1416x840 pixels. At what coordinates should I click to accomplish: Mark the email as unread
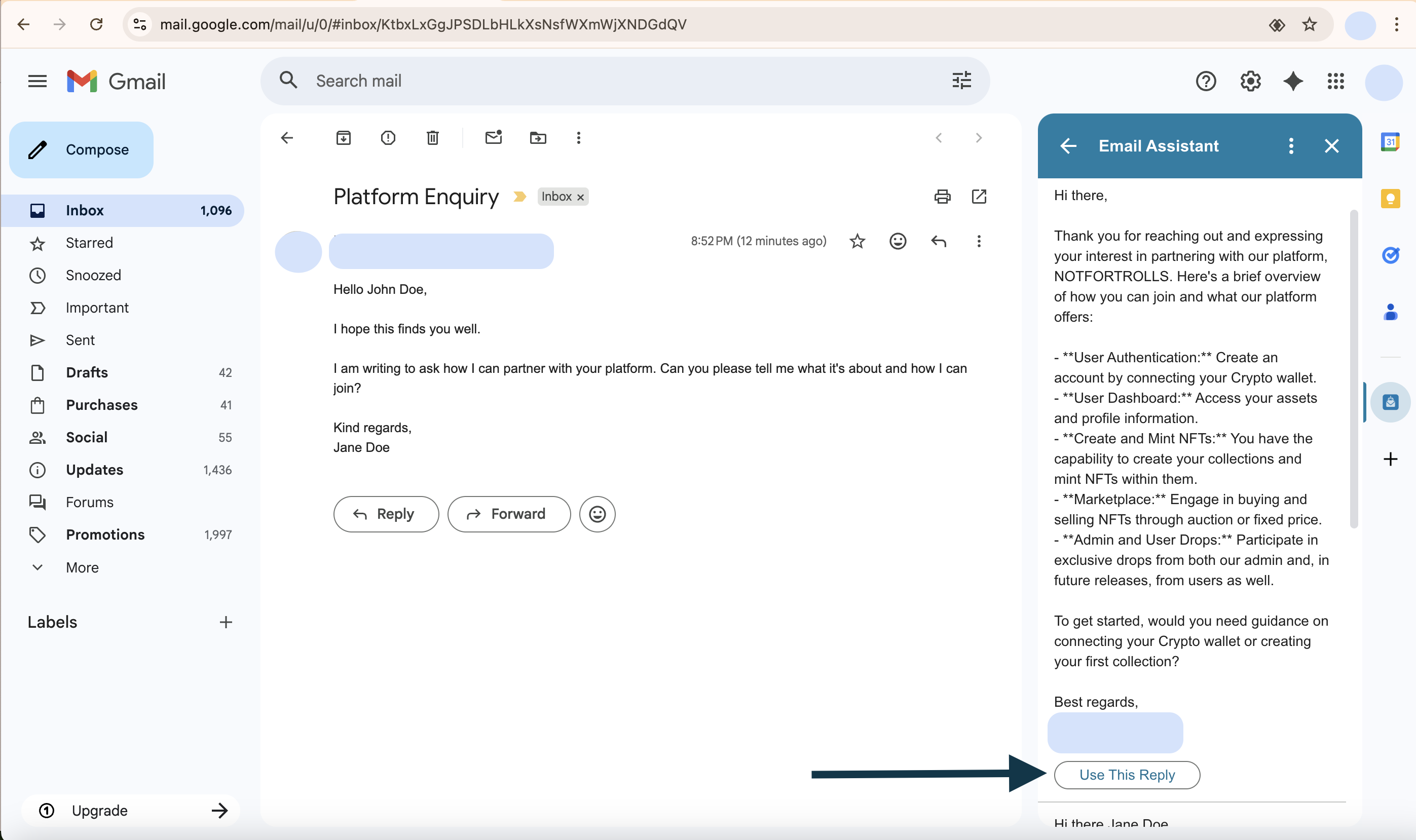click(x=494, y=137)
